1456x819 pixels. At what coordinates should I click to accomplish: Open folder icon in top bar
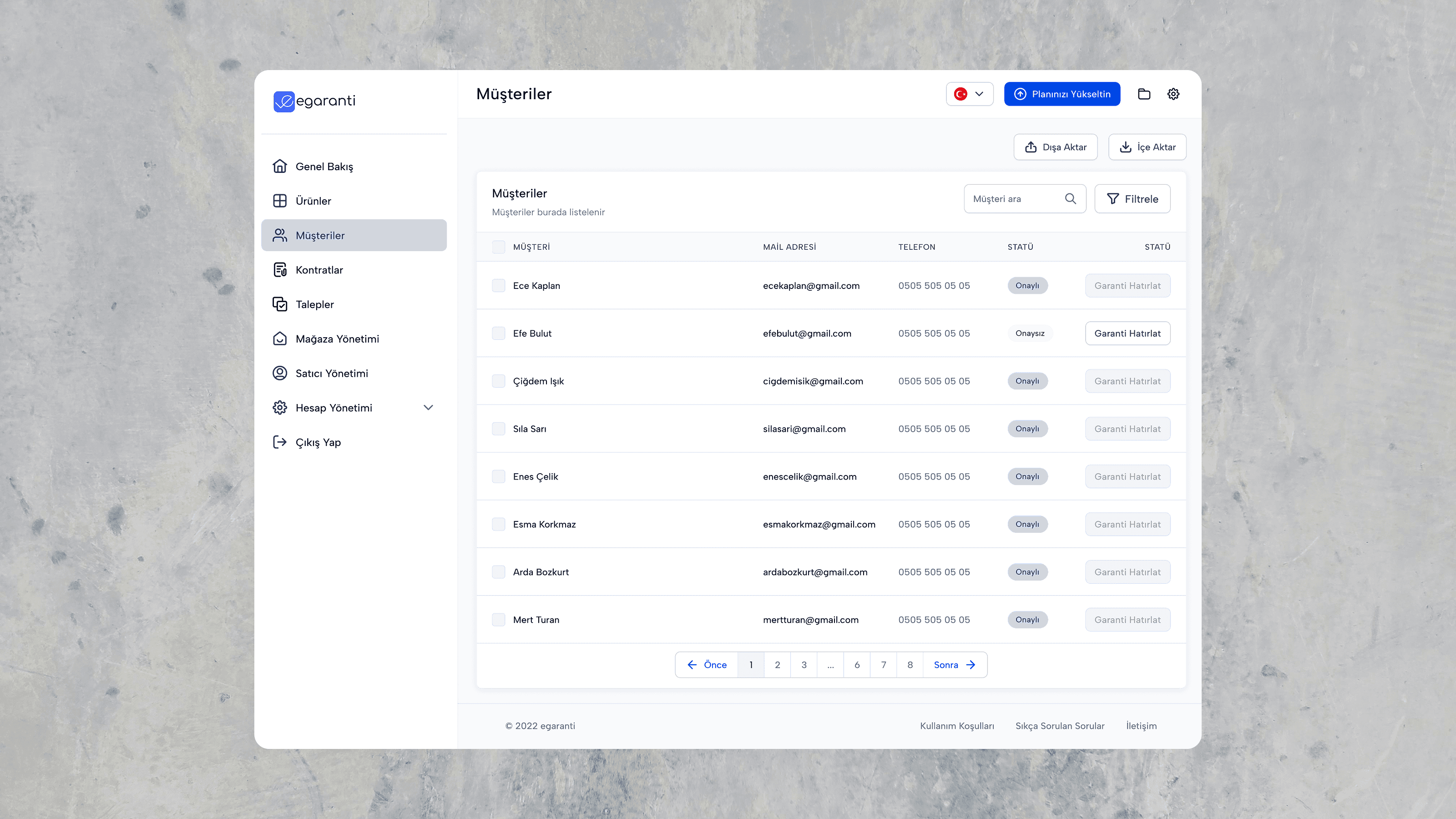1144,94
